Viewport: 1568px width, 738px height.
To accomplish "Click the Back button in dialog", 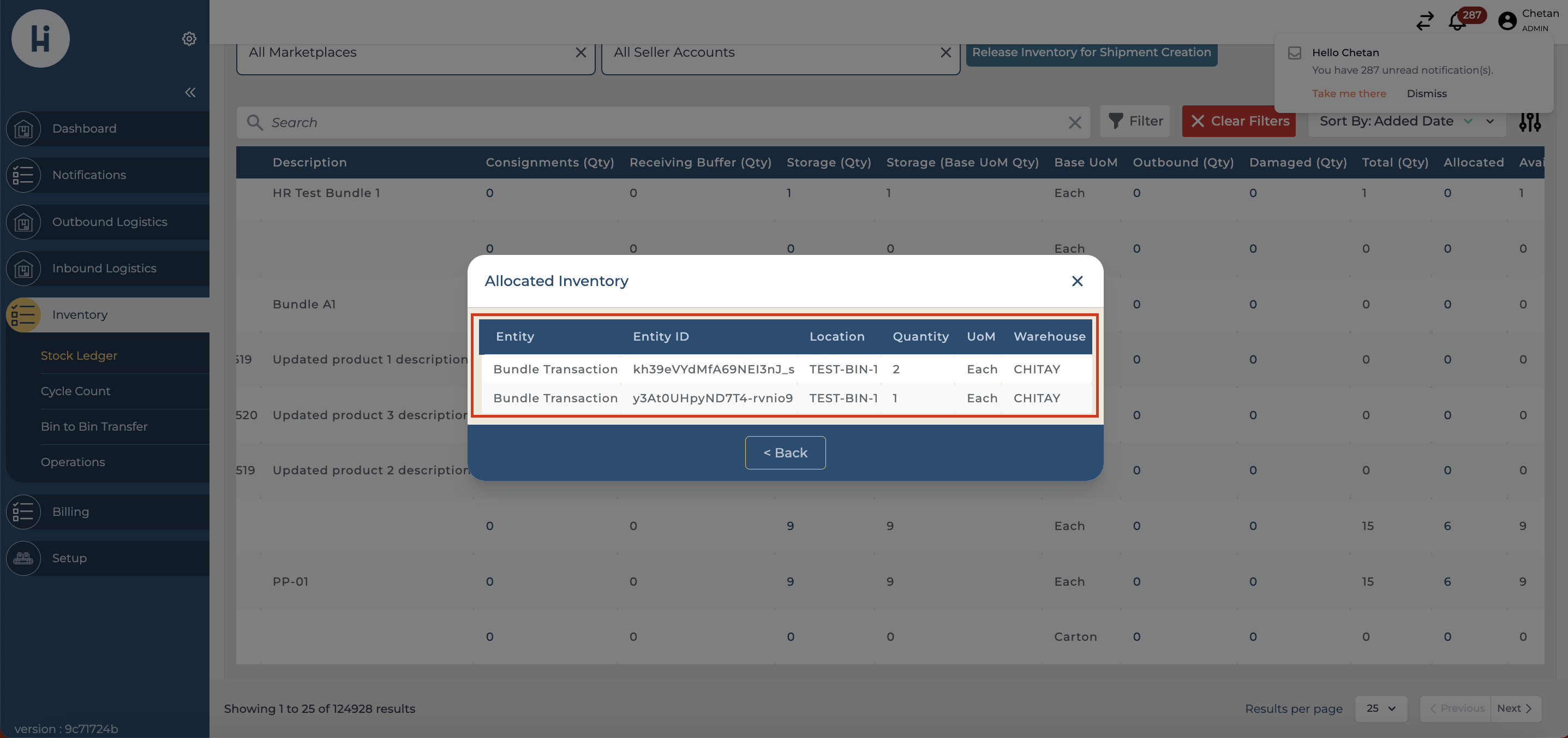I will tap(785, 453).
